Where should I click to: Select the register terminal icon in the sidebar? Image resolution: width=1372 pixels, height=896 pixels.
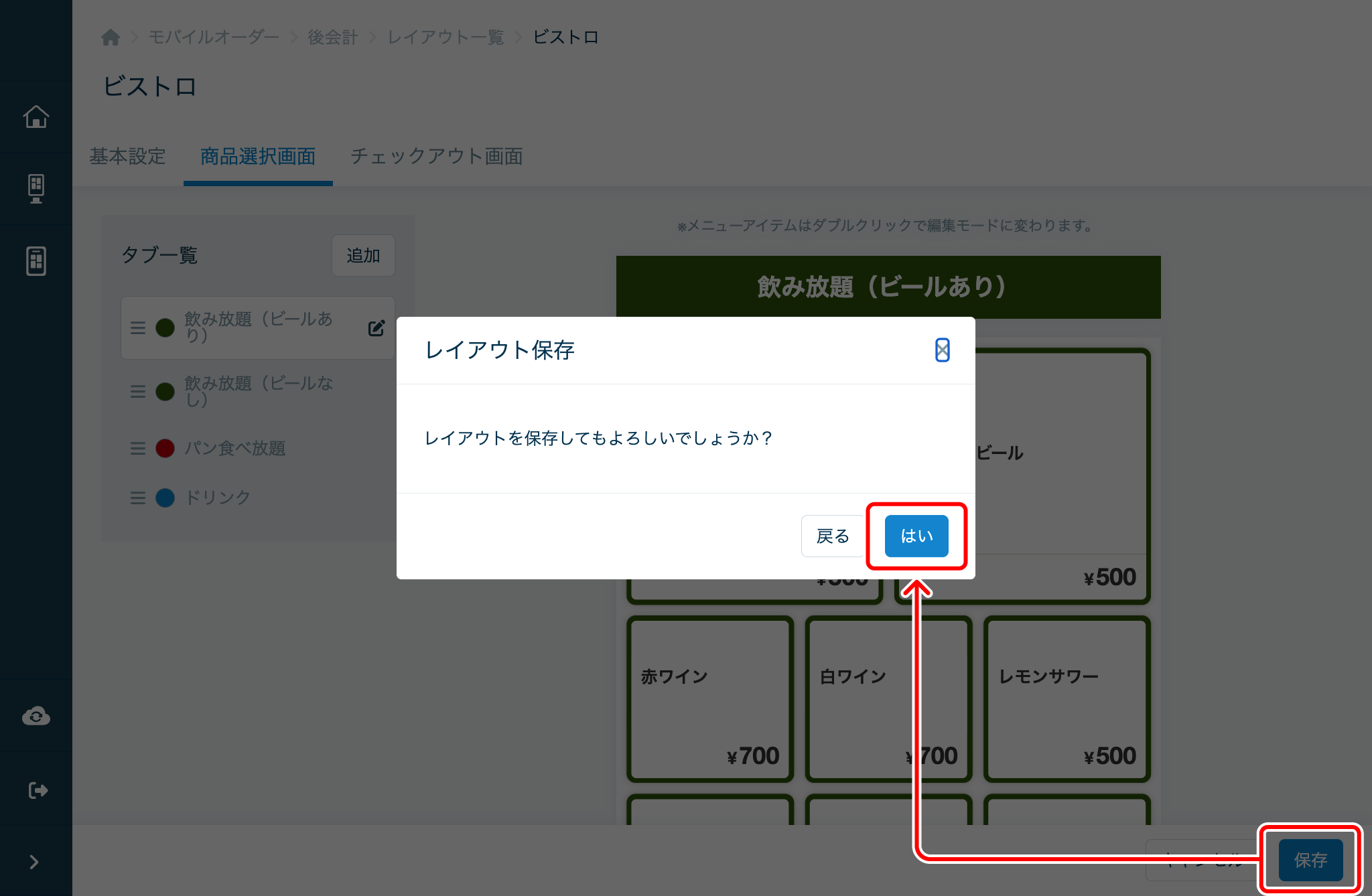(x=36, y=188)
